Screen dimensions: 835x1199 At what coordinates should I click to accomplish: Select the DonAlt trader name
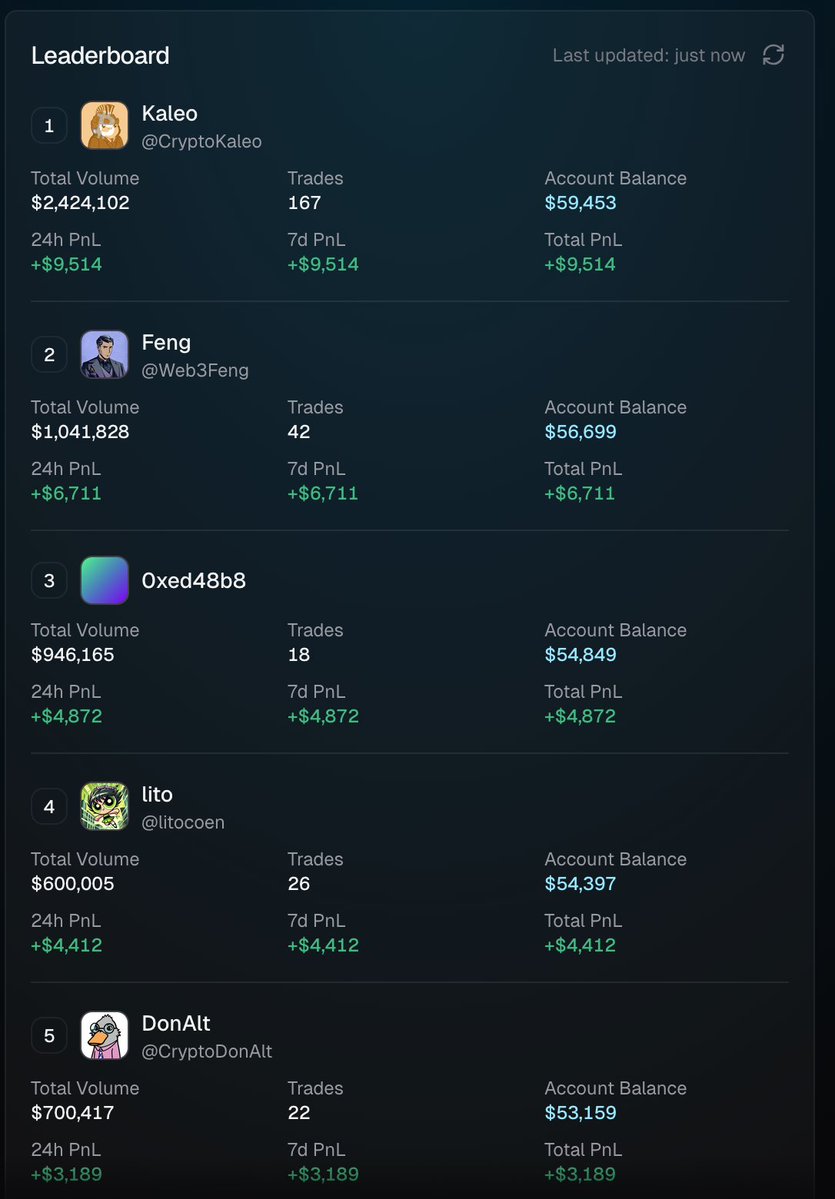coord(176,1024)
